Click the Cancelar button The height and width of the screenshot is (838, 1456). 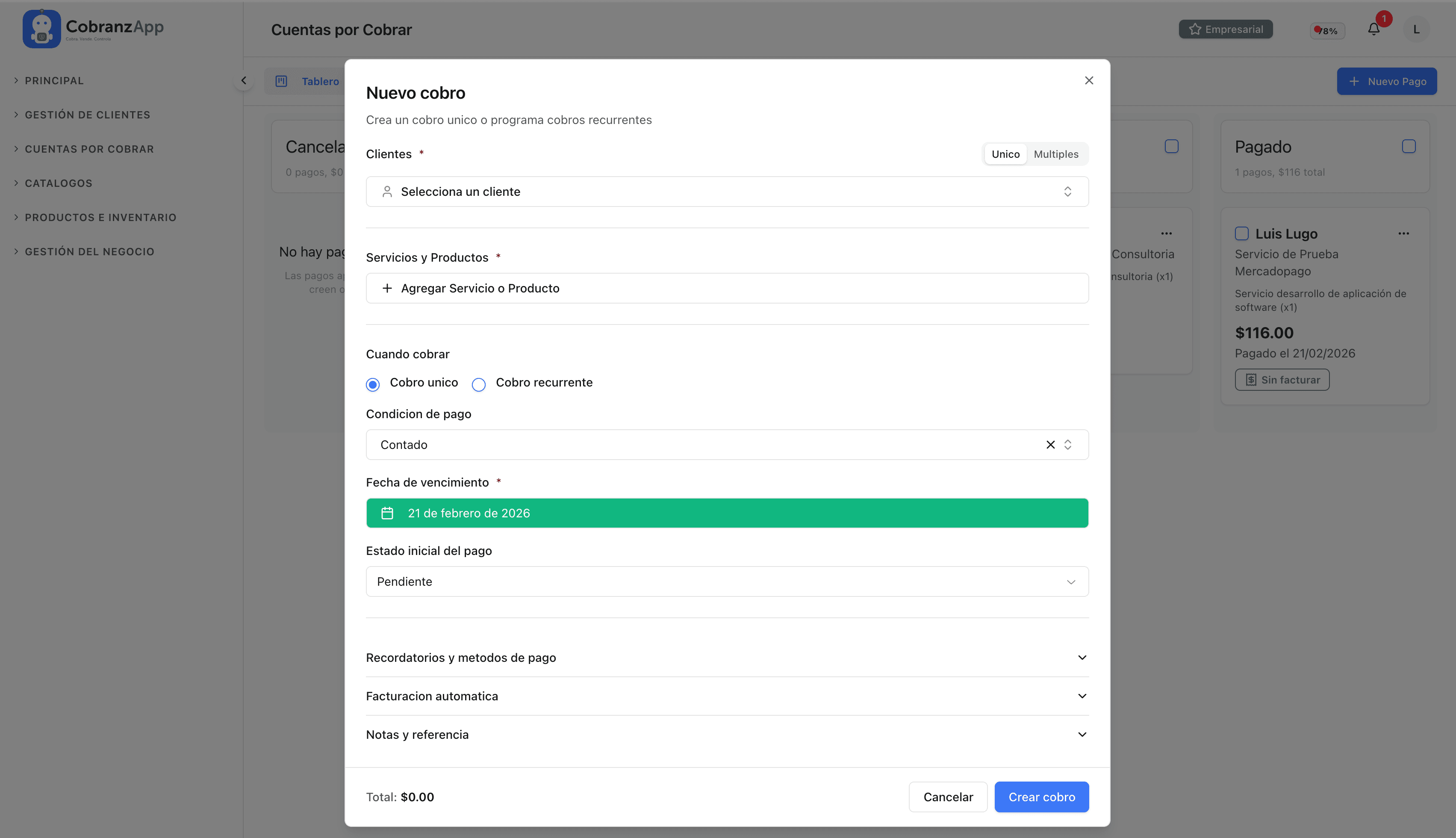click(x=947, y=797)
